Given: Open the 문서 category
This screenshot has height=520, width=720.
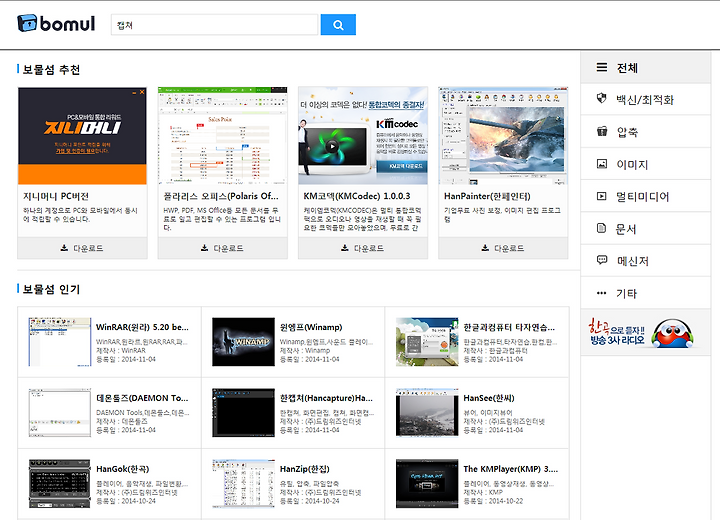Looking at the screenshot, I should pos(646,228).
